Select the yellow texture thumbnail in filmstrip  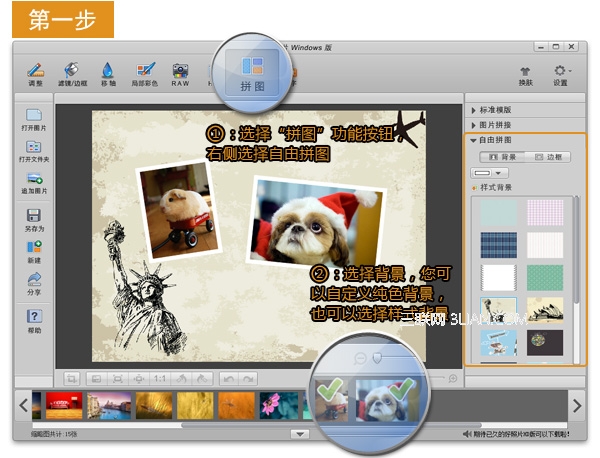click(195, 406)
